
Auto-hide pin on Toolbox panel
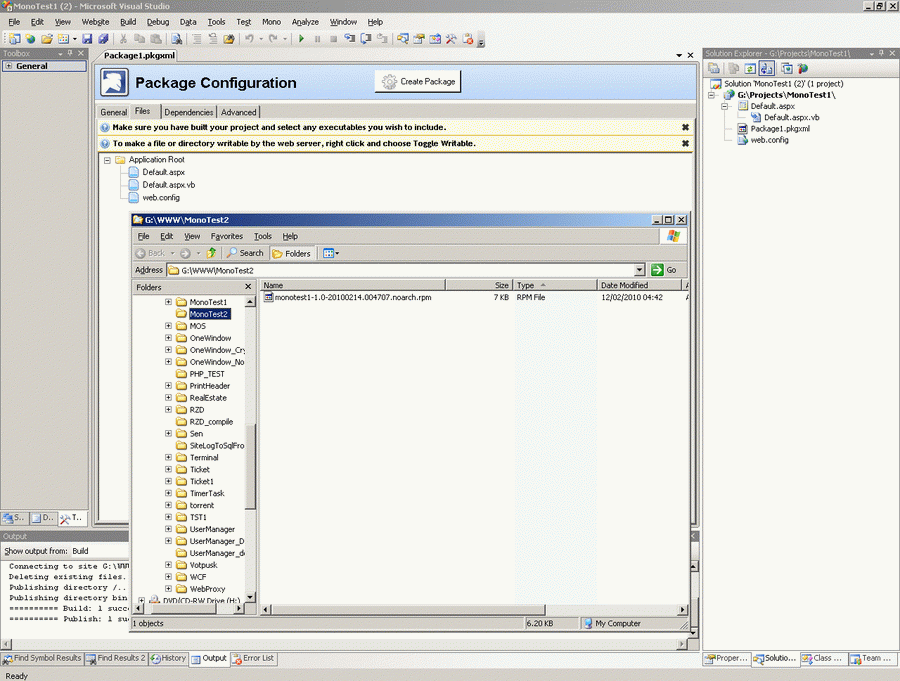(70, 53)
